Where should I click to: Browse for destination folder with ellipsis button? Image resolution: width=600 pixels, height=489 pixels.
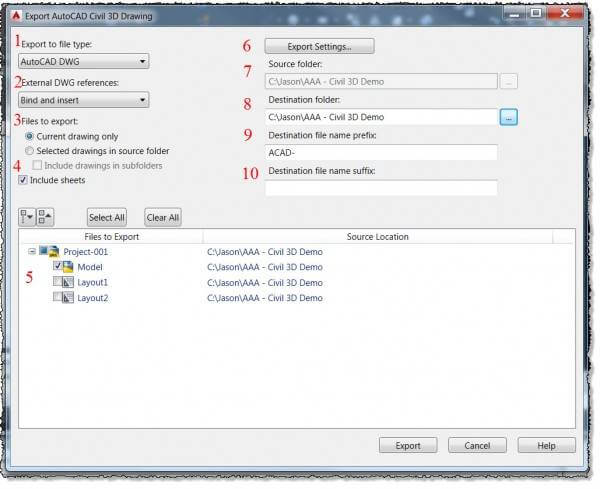(x=509, y=118)
